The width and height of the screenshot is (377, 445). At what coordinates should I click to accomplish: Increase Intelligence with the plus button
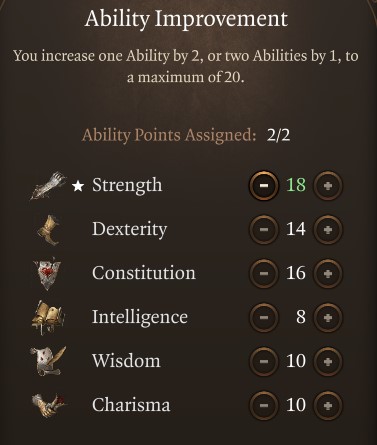click(328, 317)
